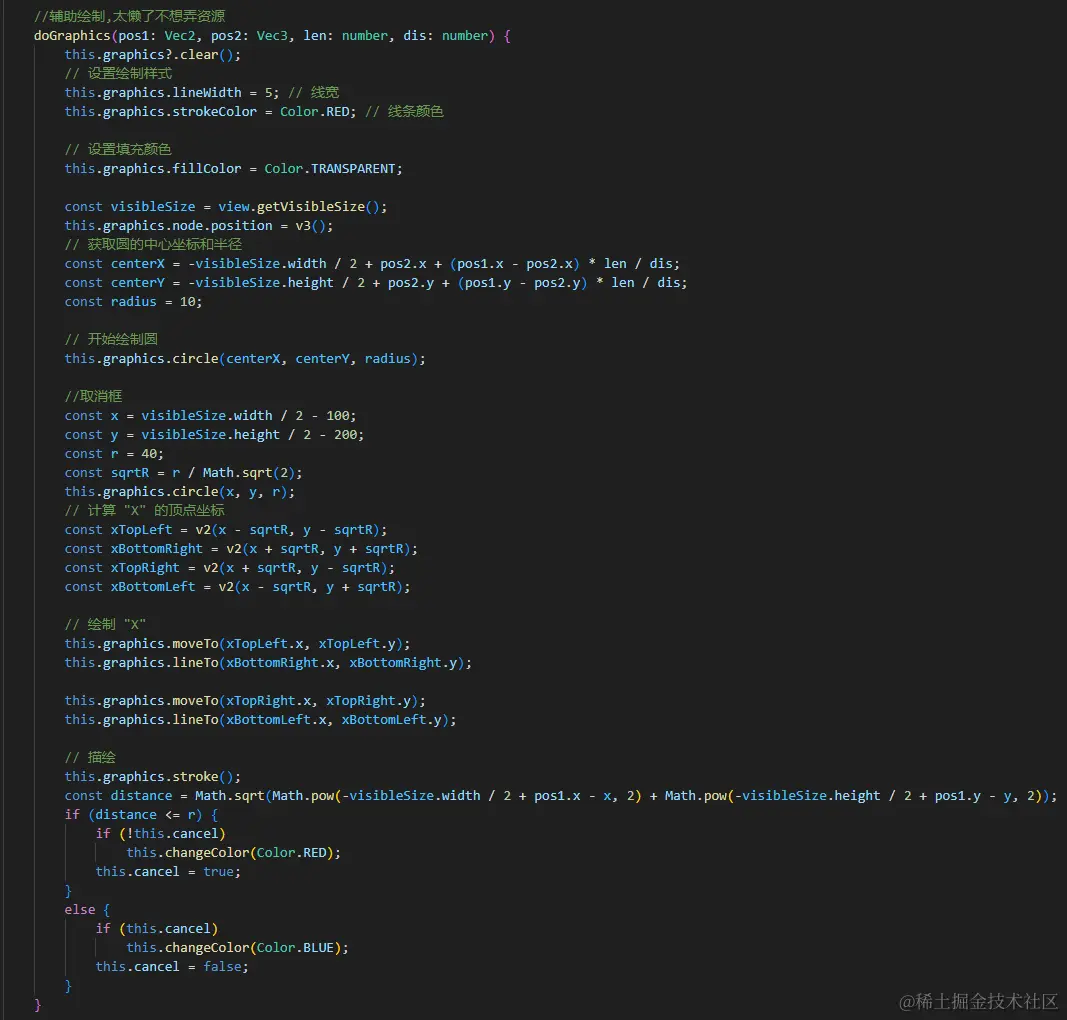Click this.cancel = false line

point(171,968)
